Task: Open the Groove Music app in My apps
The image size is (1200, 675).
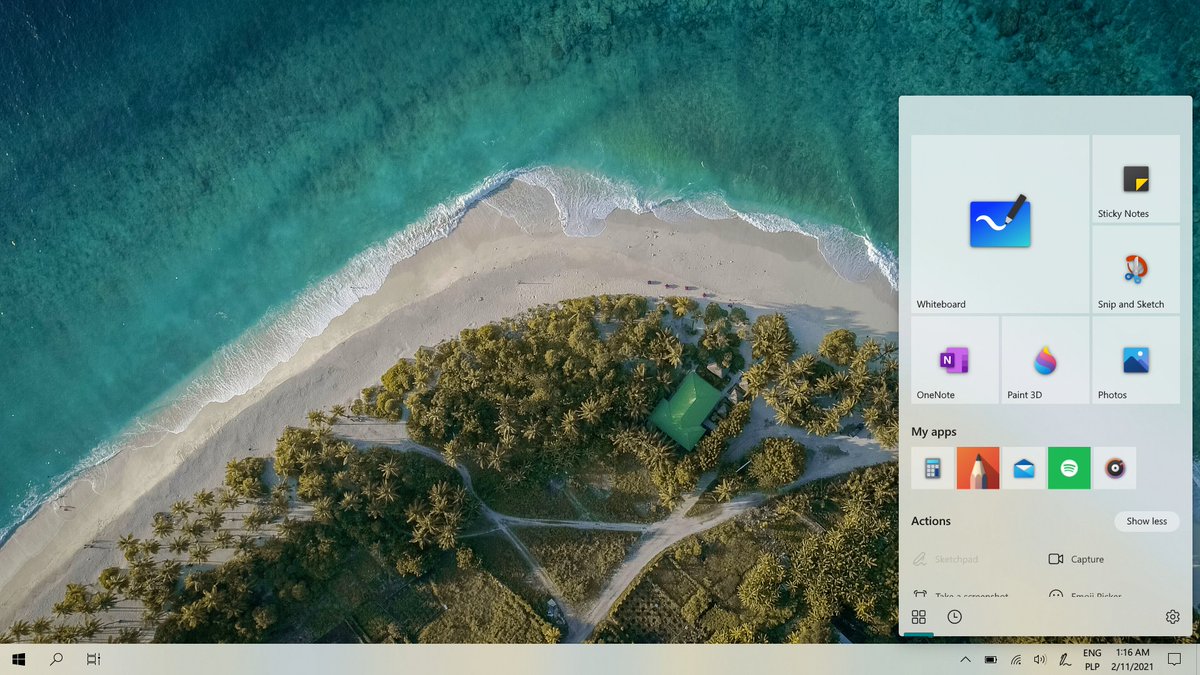Action: tap(1115, 468)
